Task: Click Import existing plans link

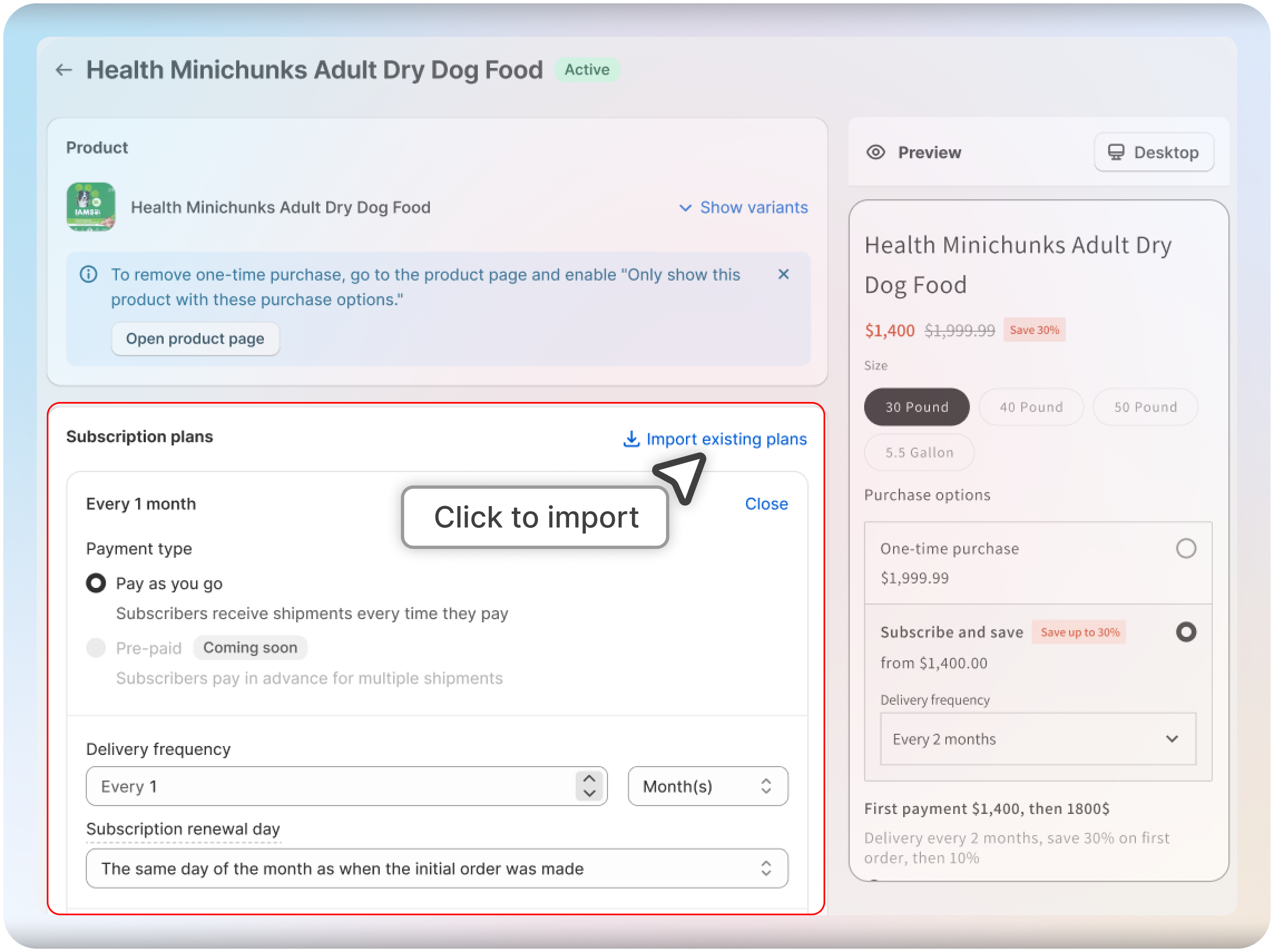Action: click(726, 439)
